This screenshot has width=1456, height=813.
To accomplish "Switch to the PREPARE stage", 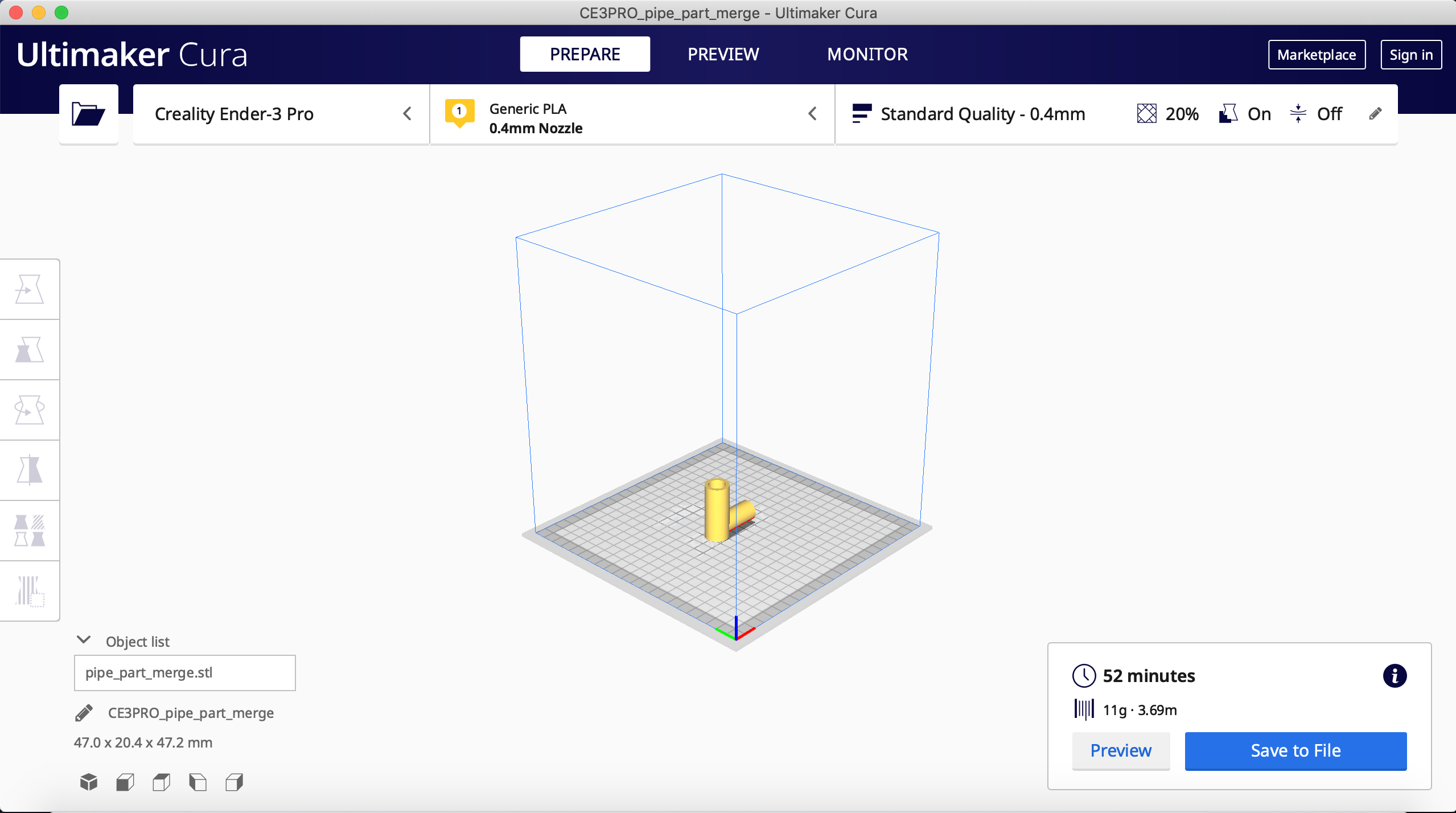I will [585, 54].
